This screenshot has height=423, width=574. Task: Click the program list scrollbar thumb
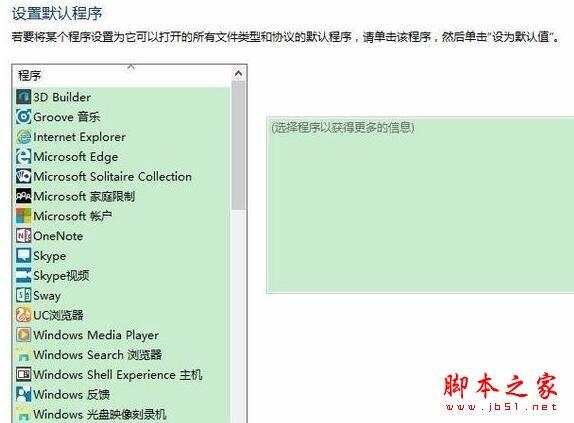coord(238,145)
